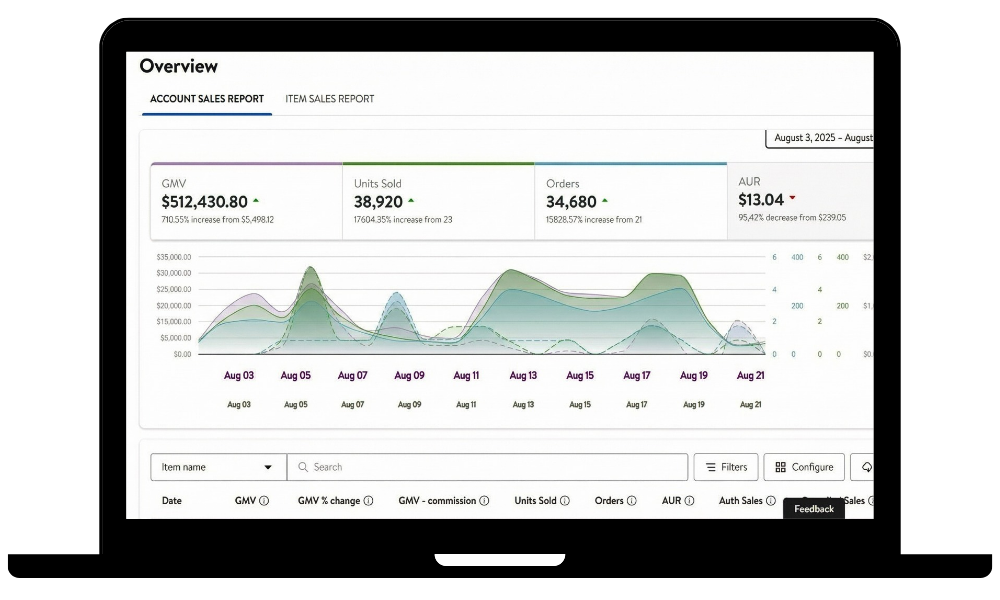Toggle the GMV metric card

click(246, 202)
